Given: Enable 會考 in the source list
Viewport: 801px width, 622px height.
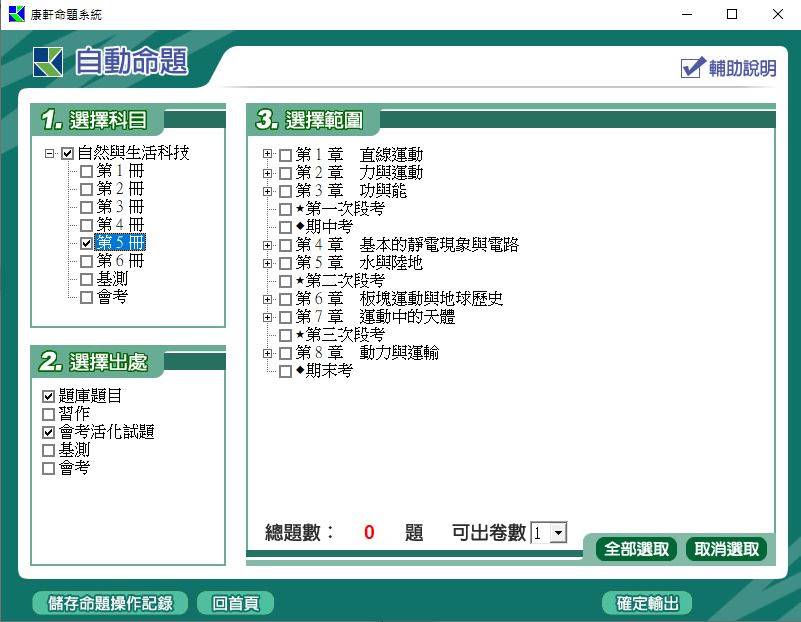Looking at the screenshot, I should pos(49,468).
